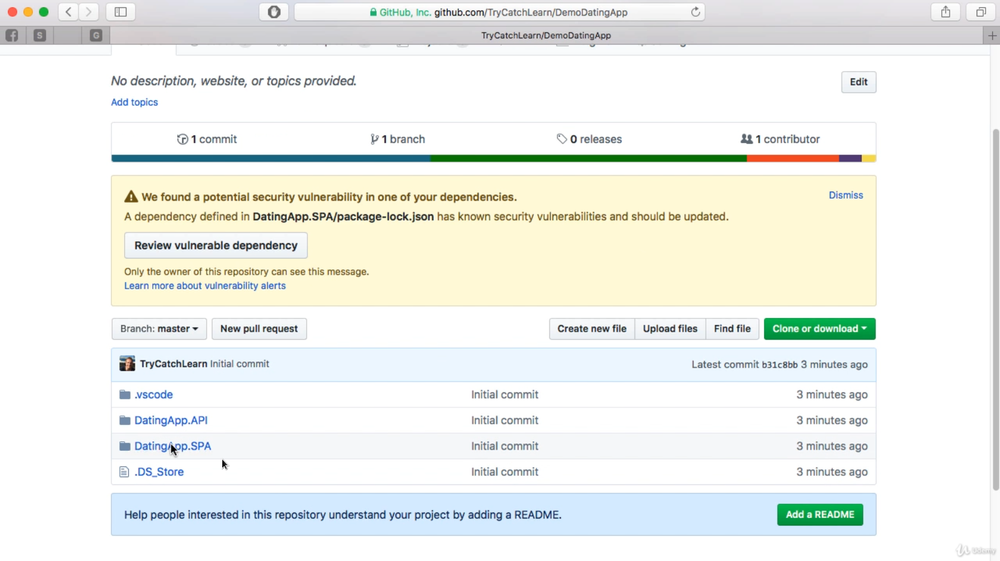Click the Add a README button
Image resolution: width=1000 pixels, height=561 pixels.
tap(820, 514)
